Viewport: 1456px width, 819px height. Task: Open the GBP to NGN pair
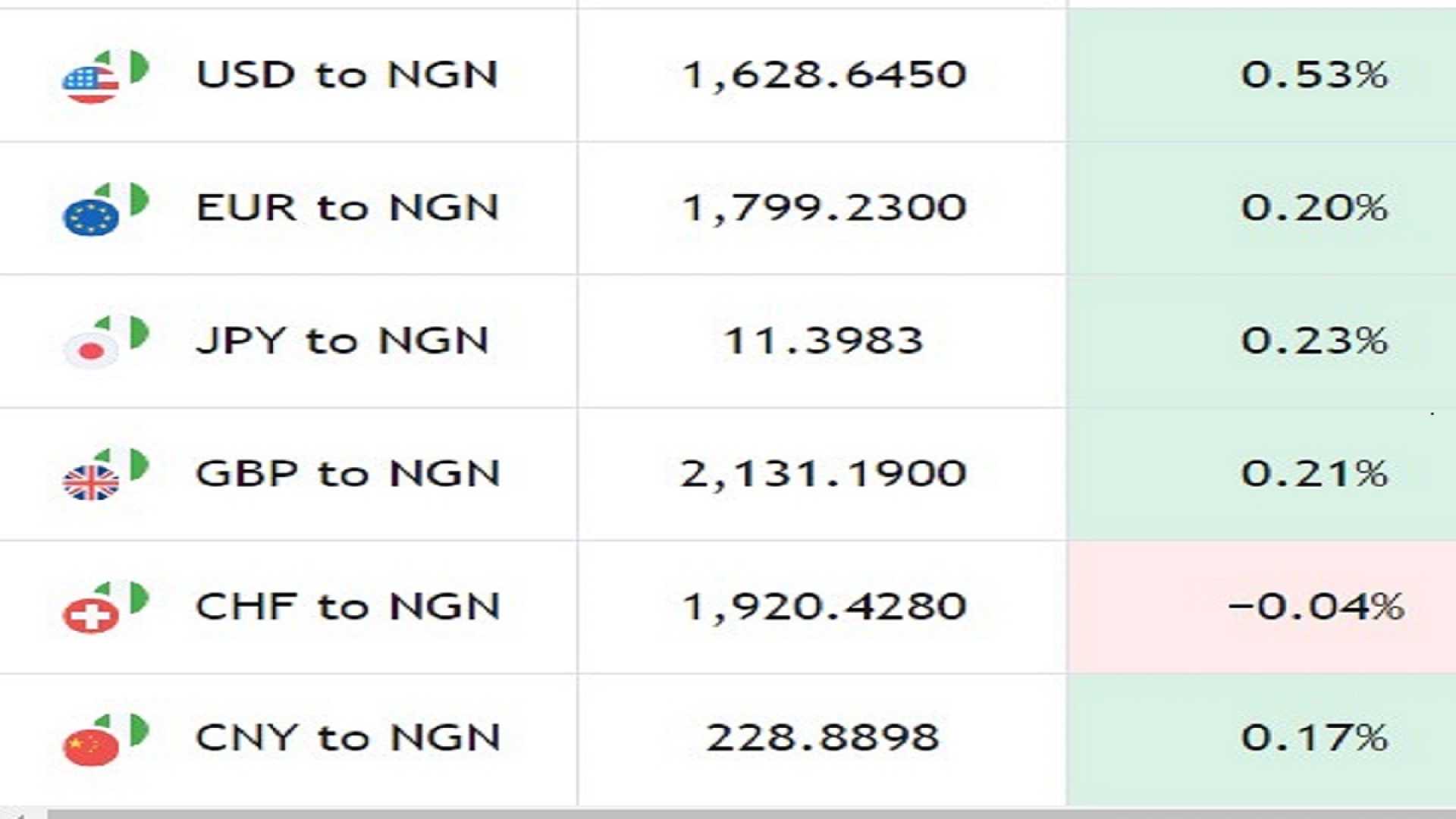(x=347, y=473)
